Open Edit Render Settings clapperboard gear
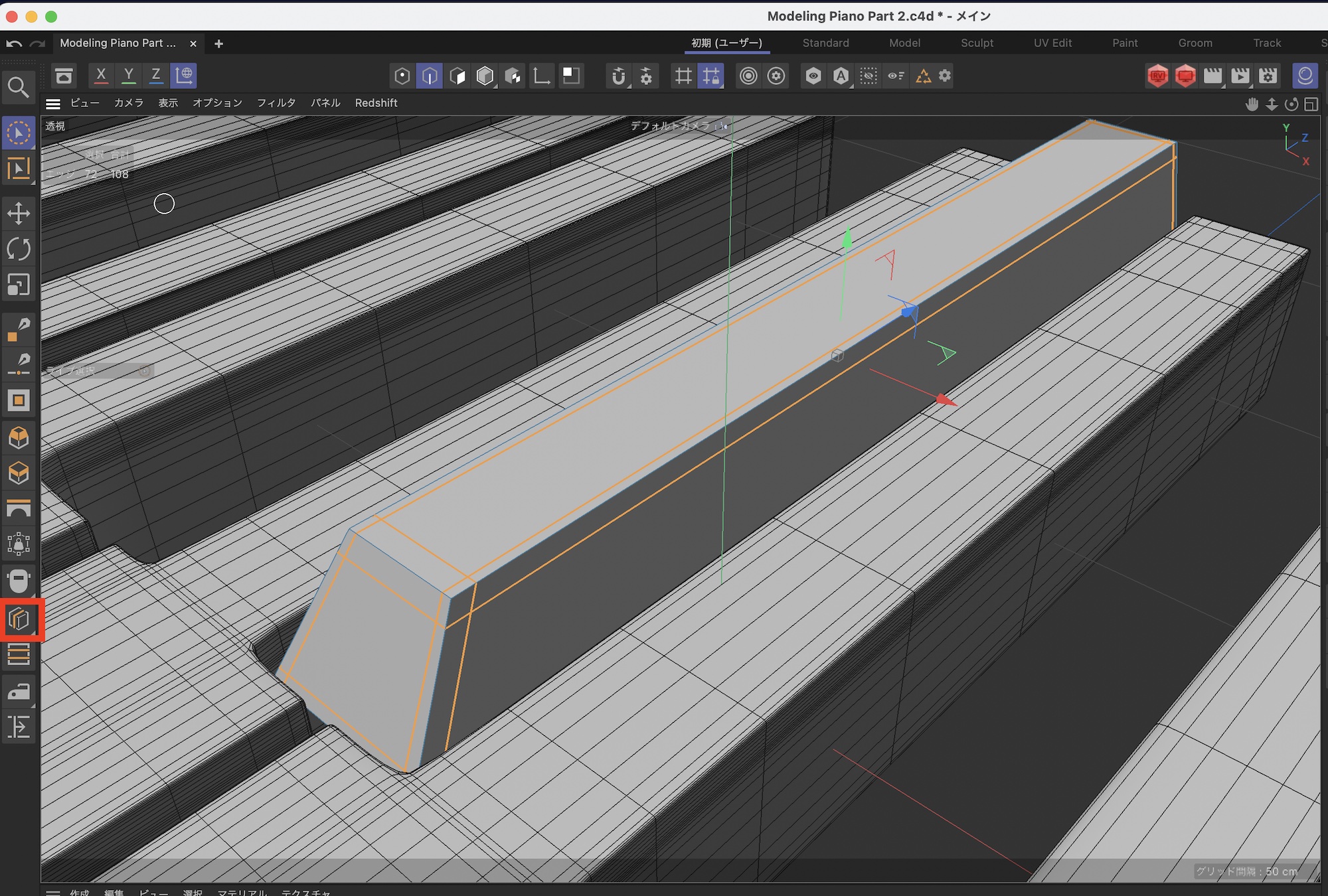Image resolution: width=1328 pixels, height=896 pixels. point(1268,76)
